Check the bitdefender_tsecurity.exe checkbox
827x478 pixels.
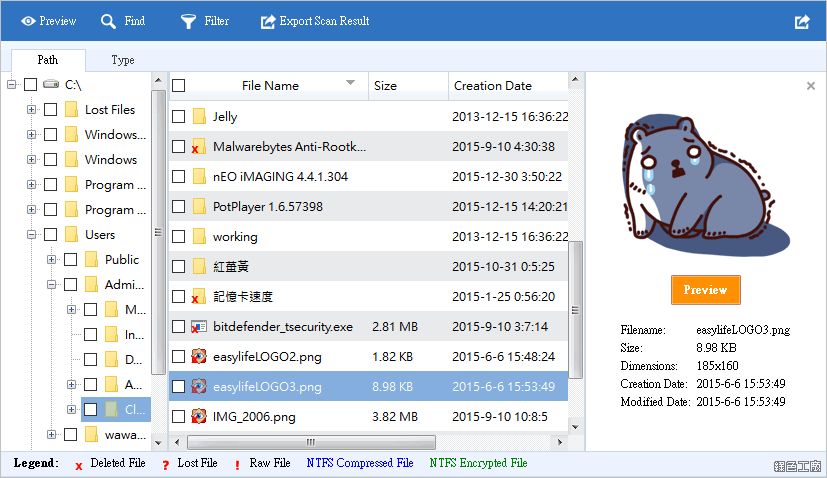(179, 327)
